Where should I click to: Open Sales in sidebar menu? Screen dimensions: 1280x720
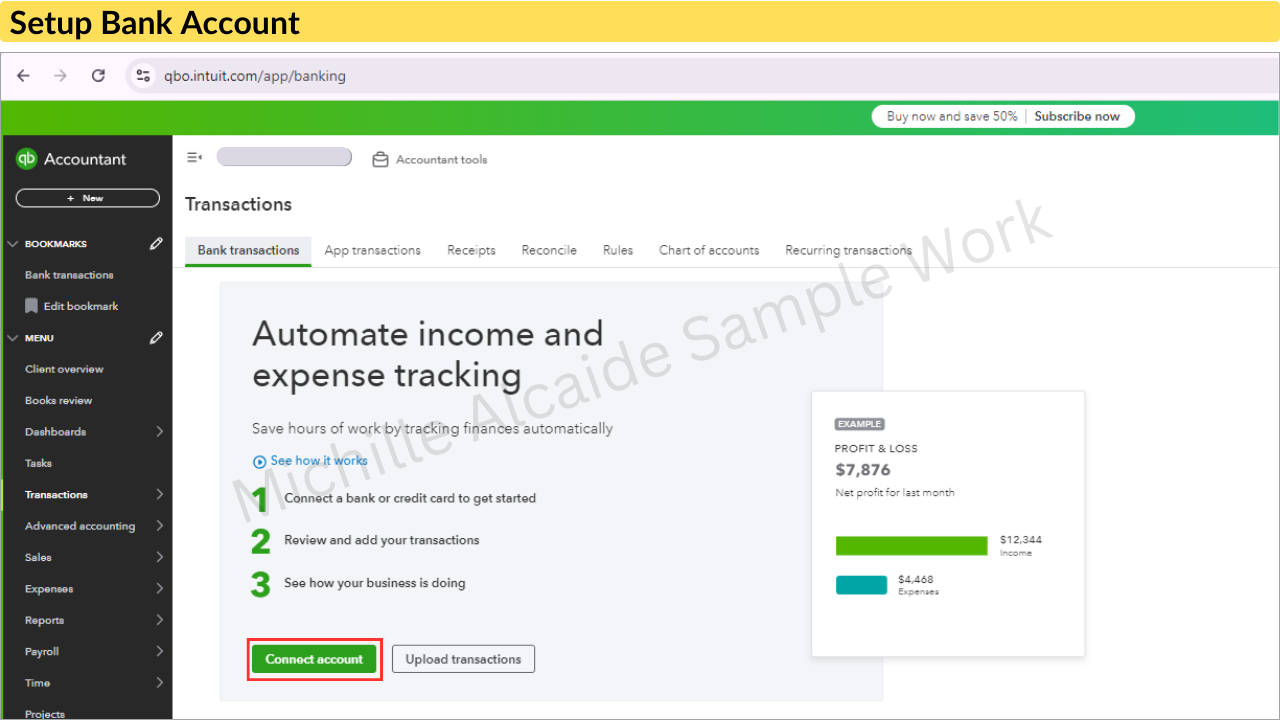38,558
